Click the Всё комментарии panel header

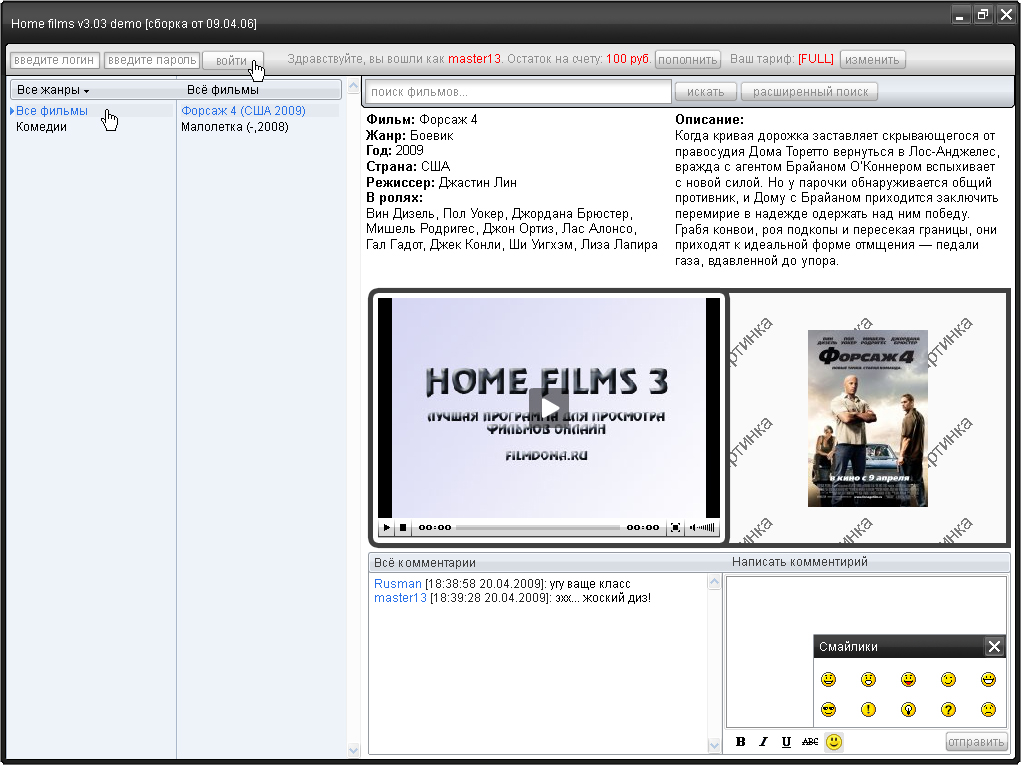click(x=425, y=563)
